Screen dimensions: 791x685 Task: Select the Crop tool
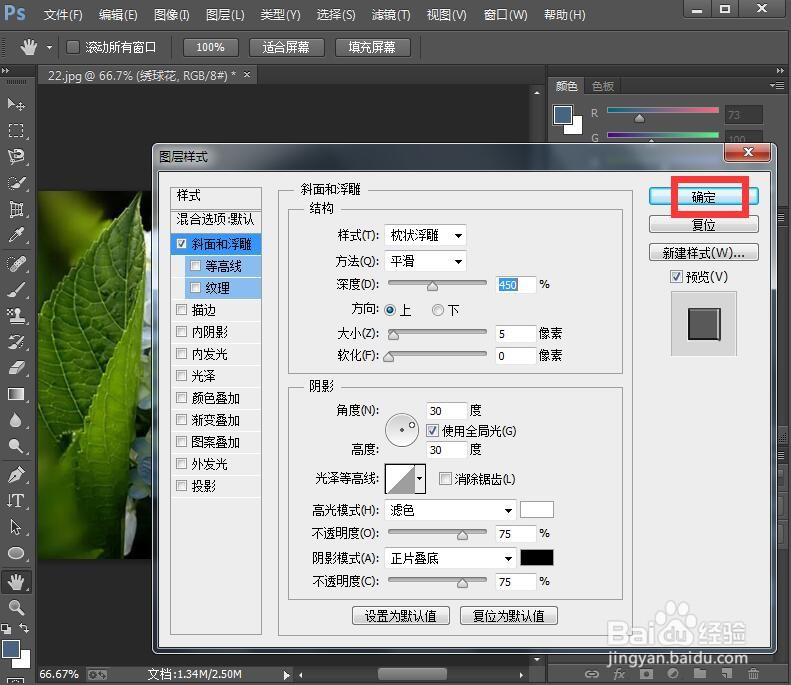coord(16,209)
